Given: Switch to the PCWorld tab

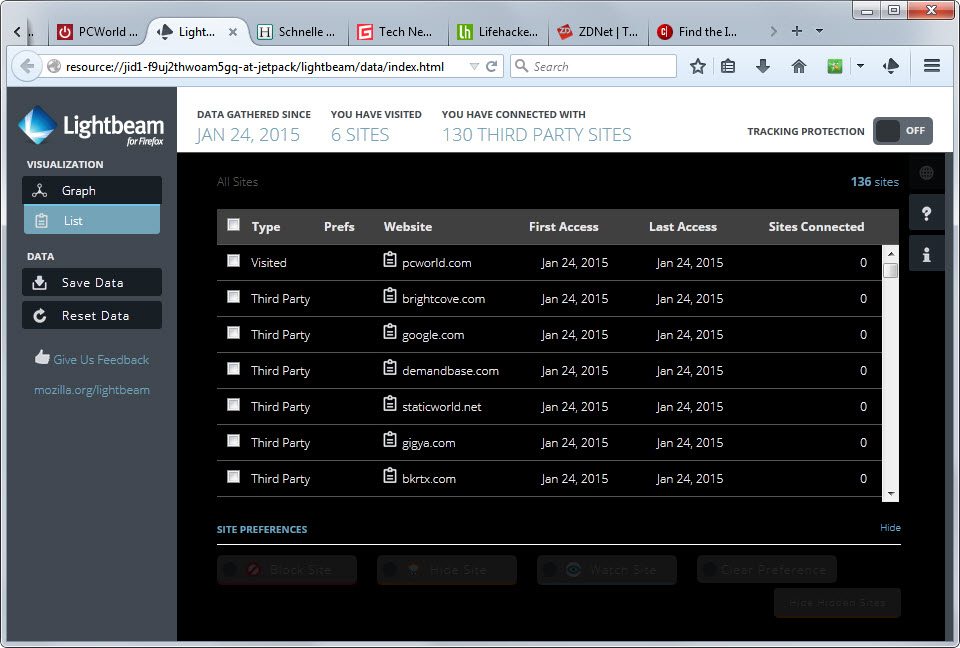Looking at the screenshot, I should pyautogui.click(x=99, y=32).
